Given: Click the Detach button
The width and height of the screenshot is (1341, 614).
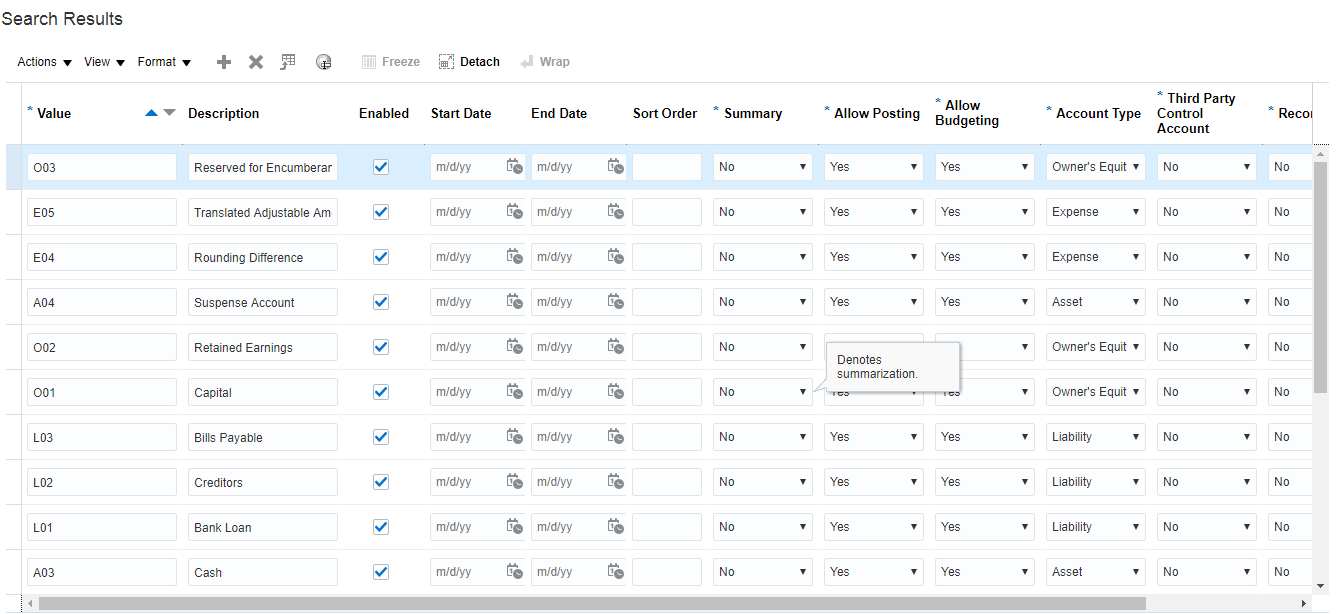Looking at the screenshot, I should pyautogui.click(x=470, y=62).
